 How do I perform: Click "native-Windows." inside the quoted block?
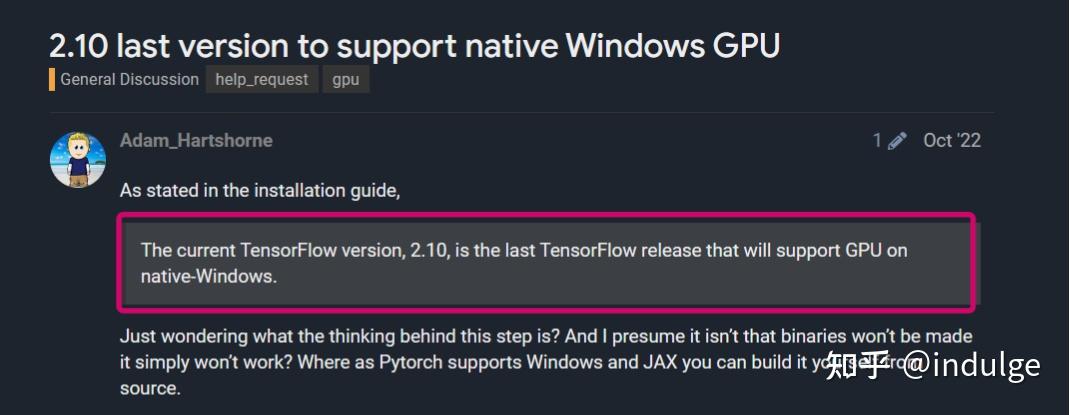click(209, 278)
